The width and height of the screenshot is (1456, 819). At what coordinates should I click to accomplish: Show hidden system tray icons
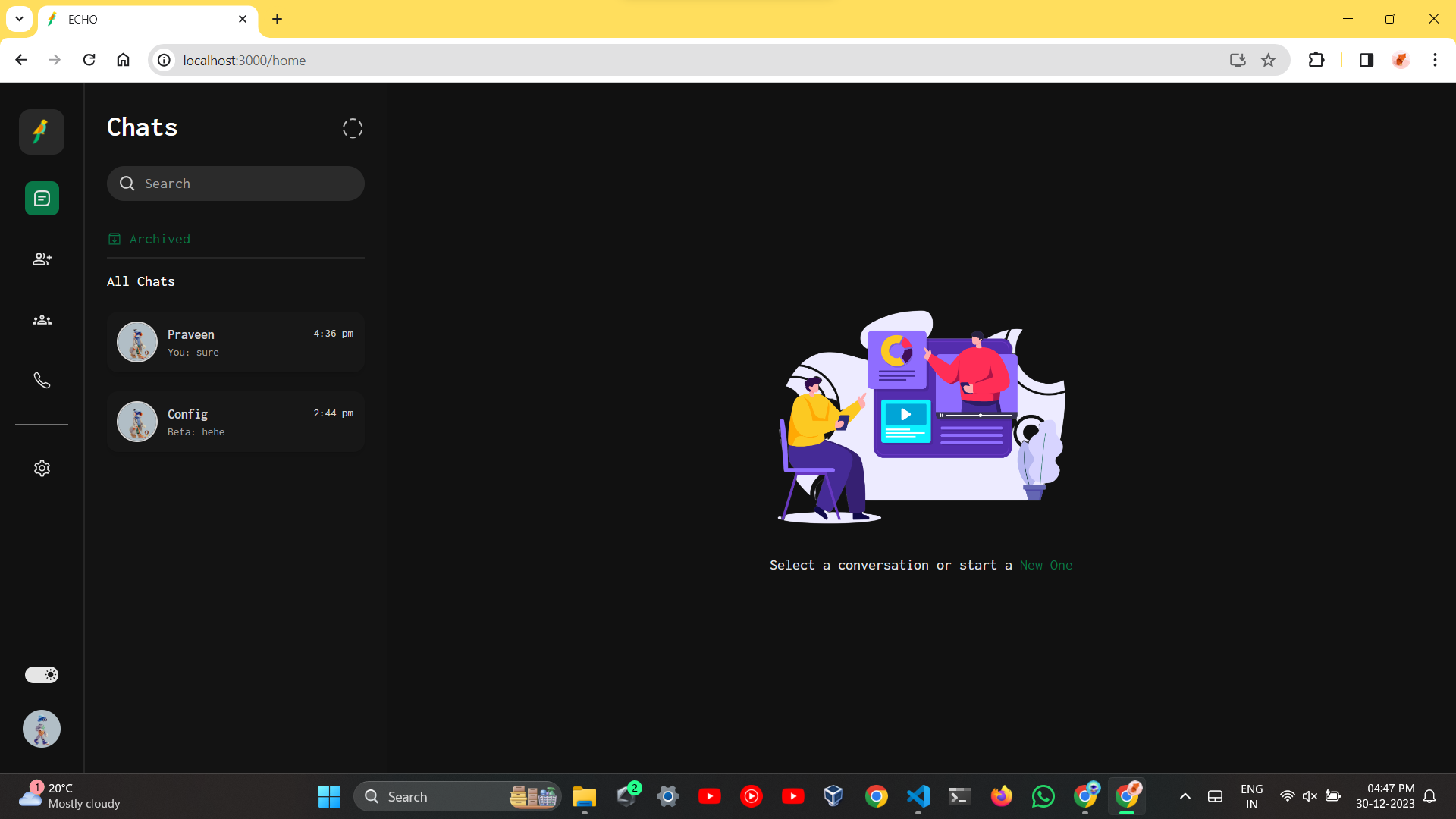click(x=1185, y=796)
